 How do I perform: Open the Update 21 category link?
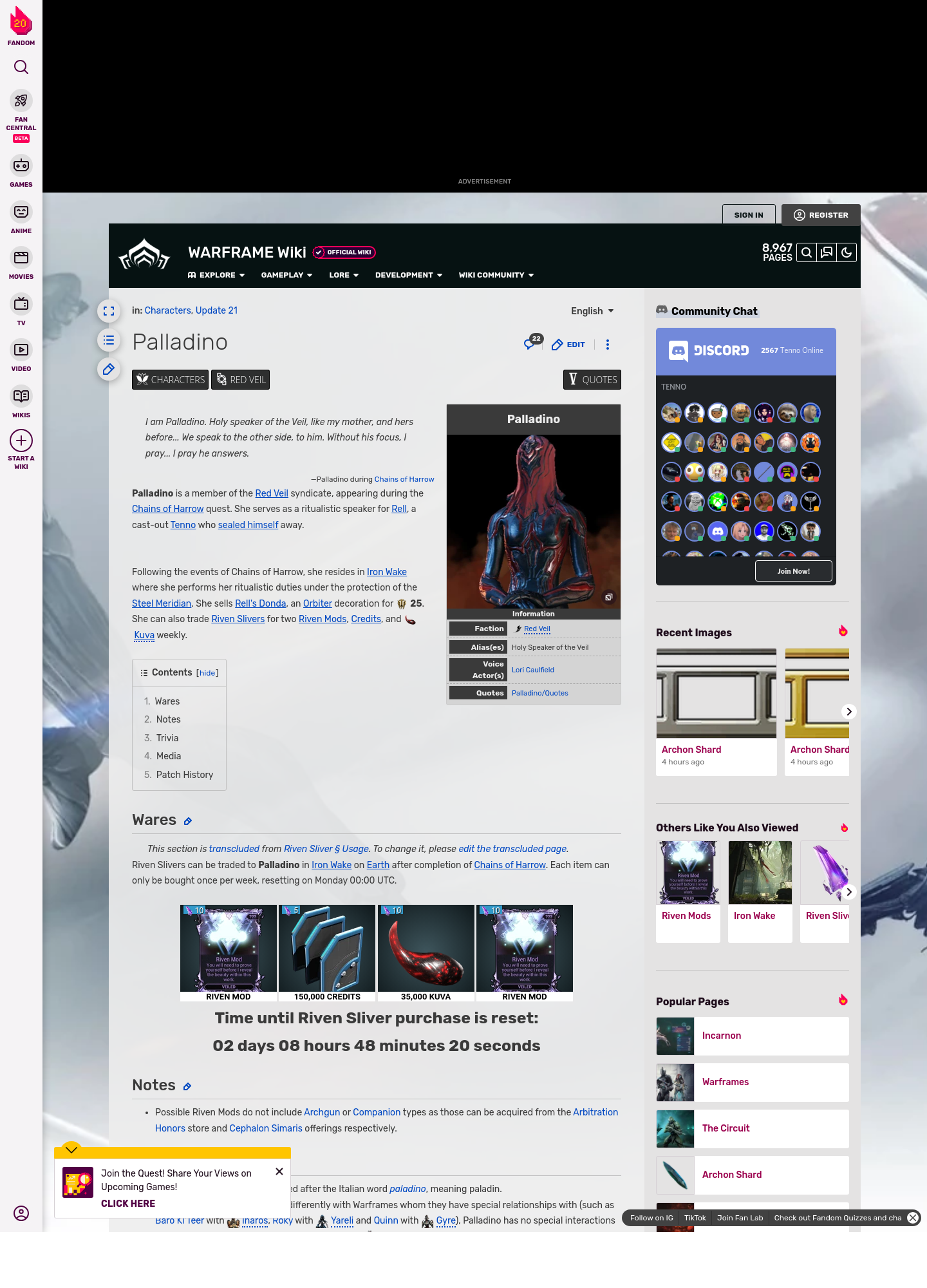(x=216, y=310)
